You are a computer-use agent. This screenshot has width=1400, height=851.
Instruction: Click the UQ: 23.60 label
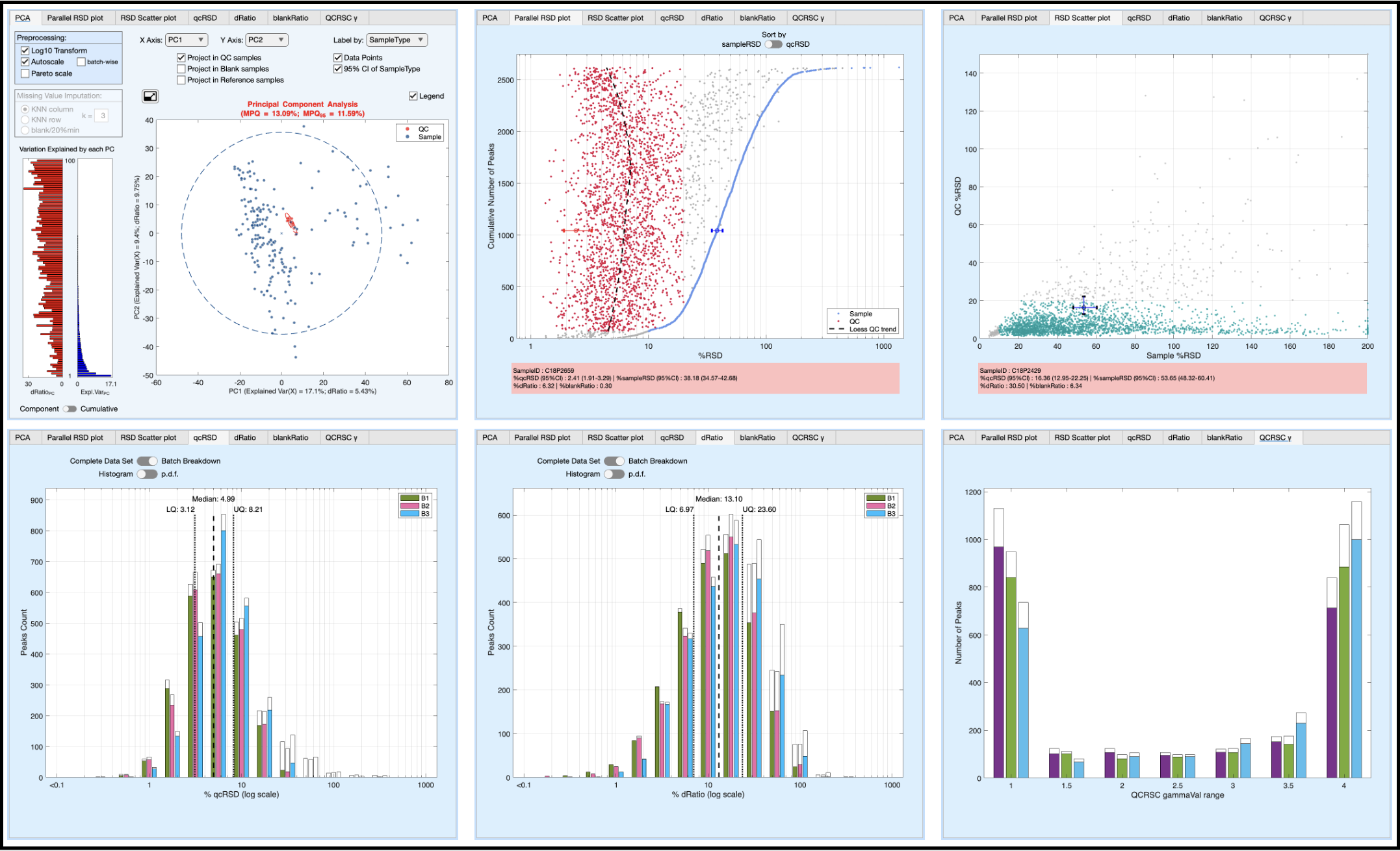coord(759,509)
